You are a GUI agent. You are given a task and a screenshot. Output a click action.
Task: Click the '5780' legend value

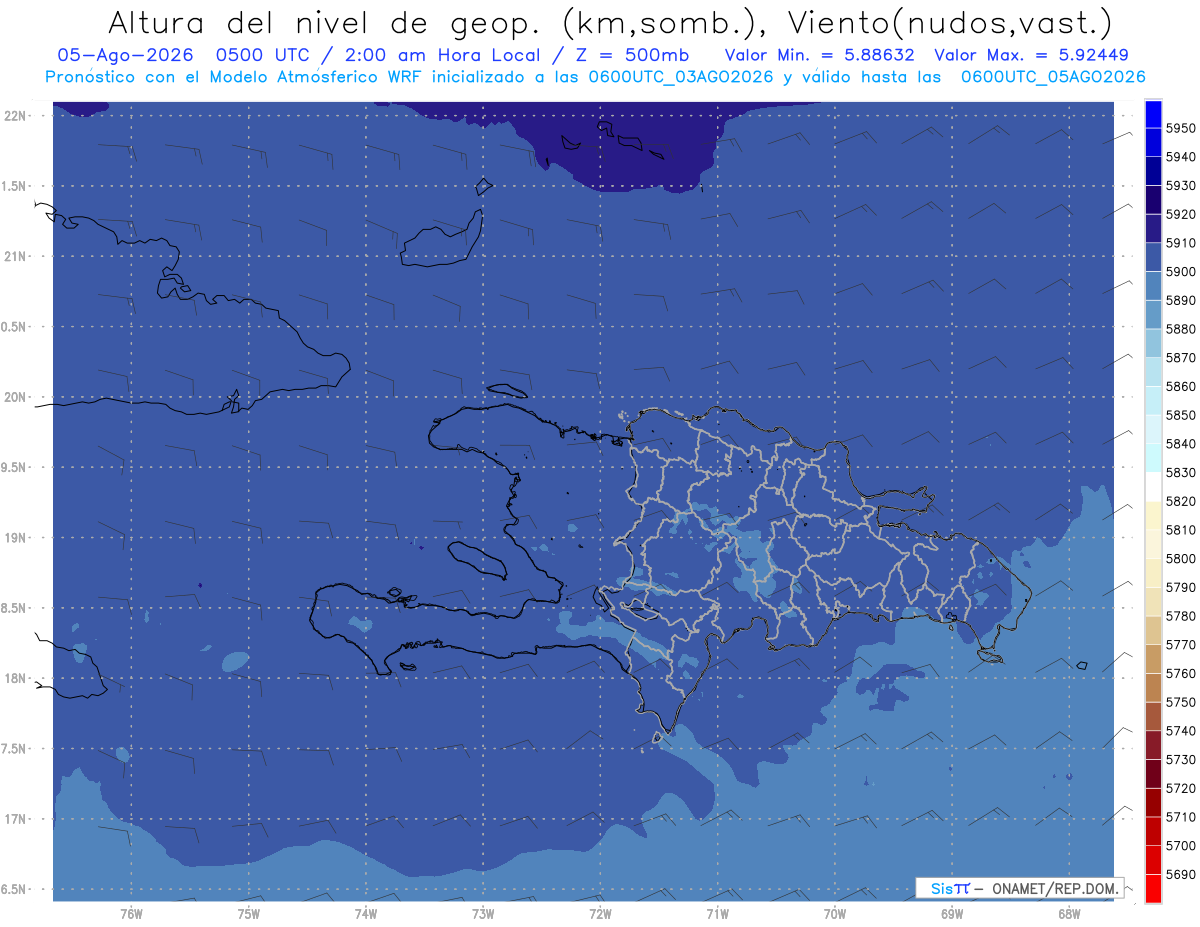click(x=1181, y=616)
